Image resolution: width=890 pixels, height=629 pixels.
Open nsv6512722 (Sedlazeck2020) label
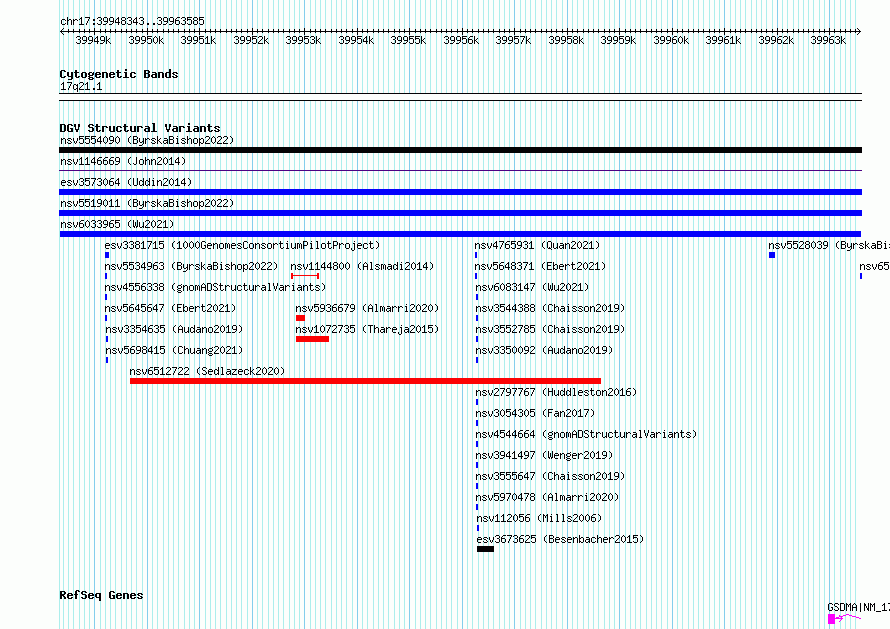point(207,371)
